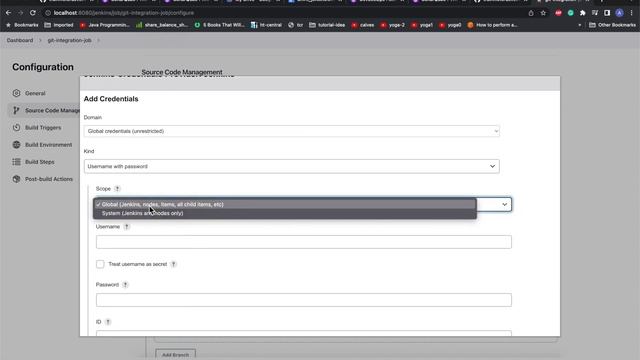
Task: Open the browser three-dot menu
Action: [x=632, y=13]
